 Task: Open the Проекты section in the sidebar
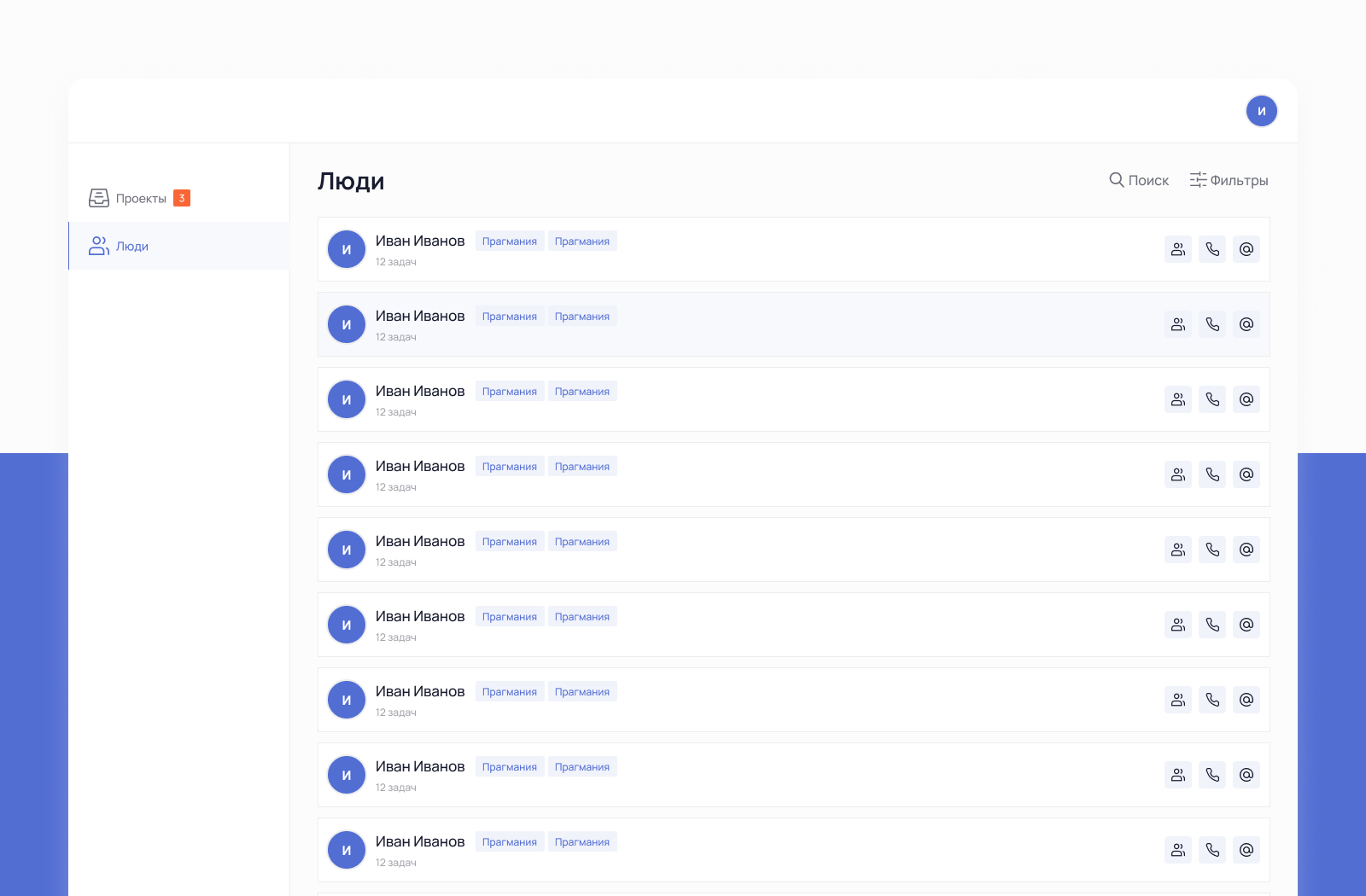point(141,198)
